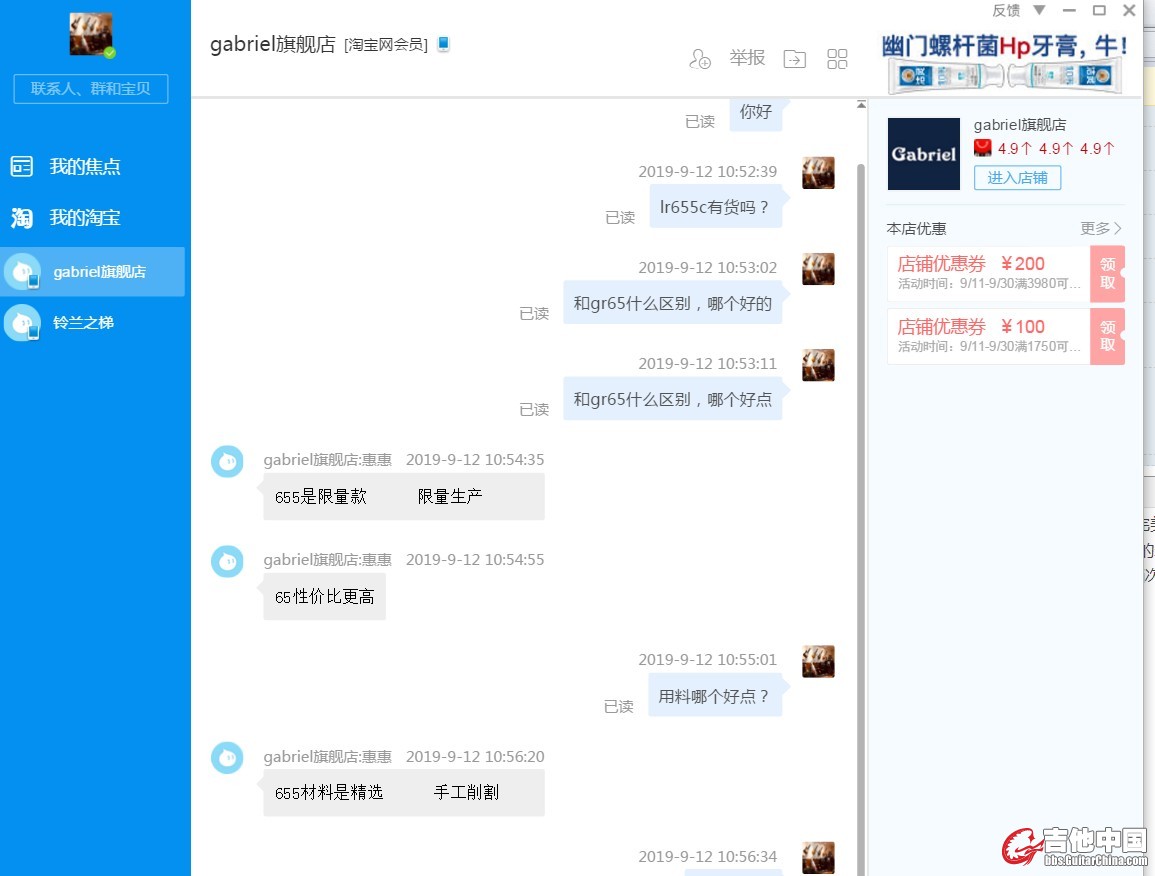Claim the ¥100 store coupon
Viewport: 1155px width, 876px height.
tap(1107, 336)
